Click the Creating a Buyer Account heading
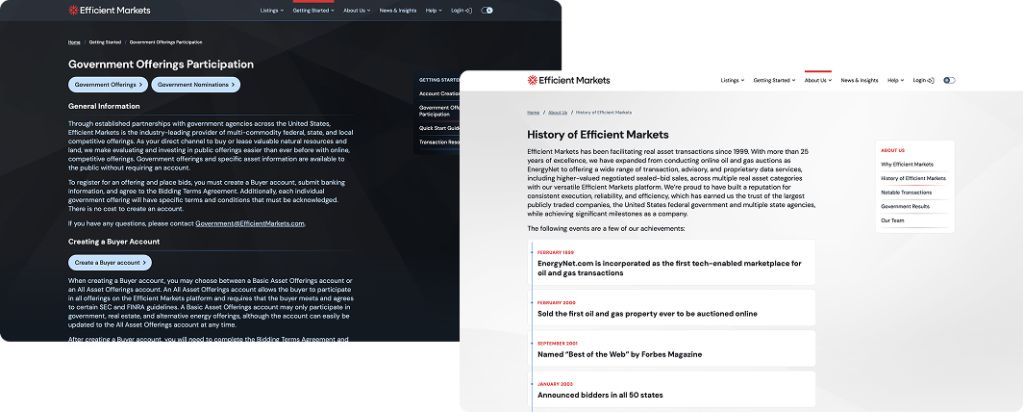This screenshot has width=1024, height=412. pyautogui.click(x=114, y=242)
